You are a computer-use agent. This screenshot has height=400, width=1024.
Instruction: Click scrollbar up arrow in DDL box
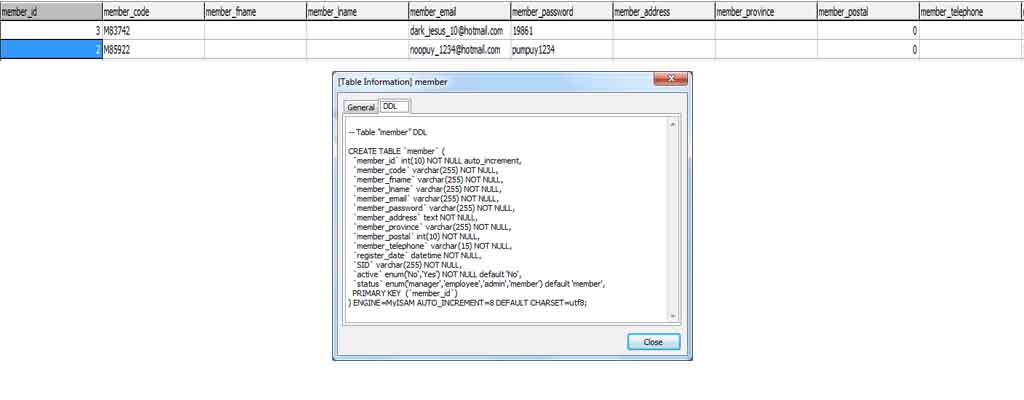[x=673, y=124]
